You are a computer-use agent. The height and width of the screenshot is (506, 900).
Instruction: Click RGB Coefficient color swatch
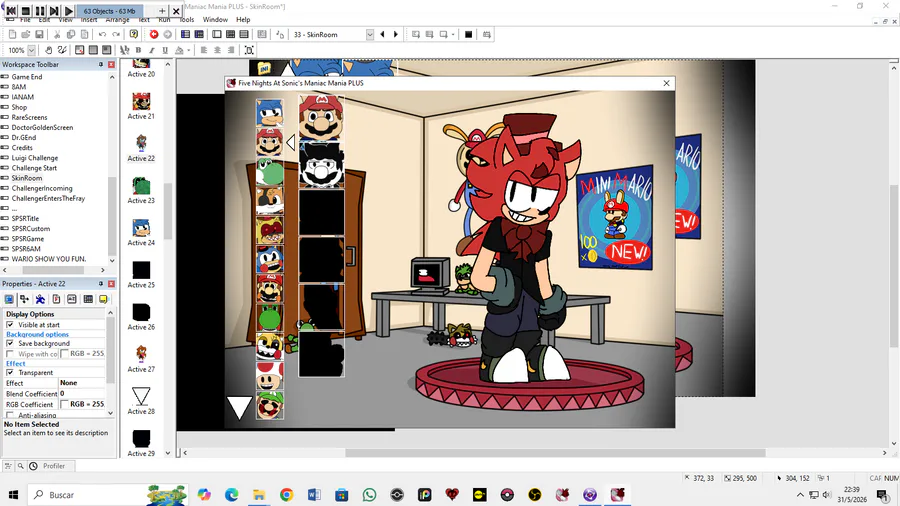point(64,404)
